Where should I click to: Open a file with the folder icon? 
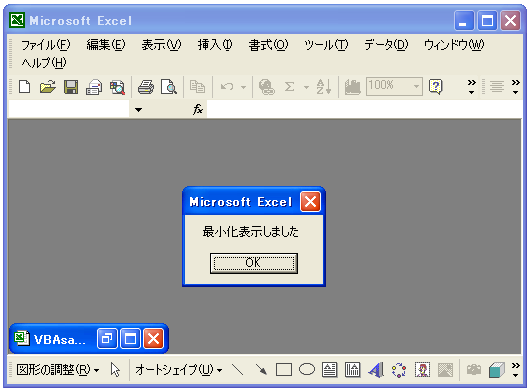(x=48, y=87)
